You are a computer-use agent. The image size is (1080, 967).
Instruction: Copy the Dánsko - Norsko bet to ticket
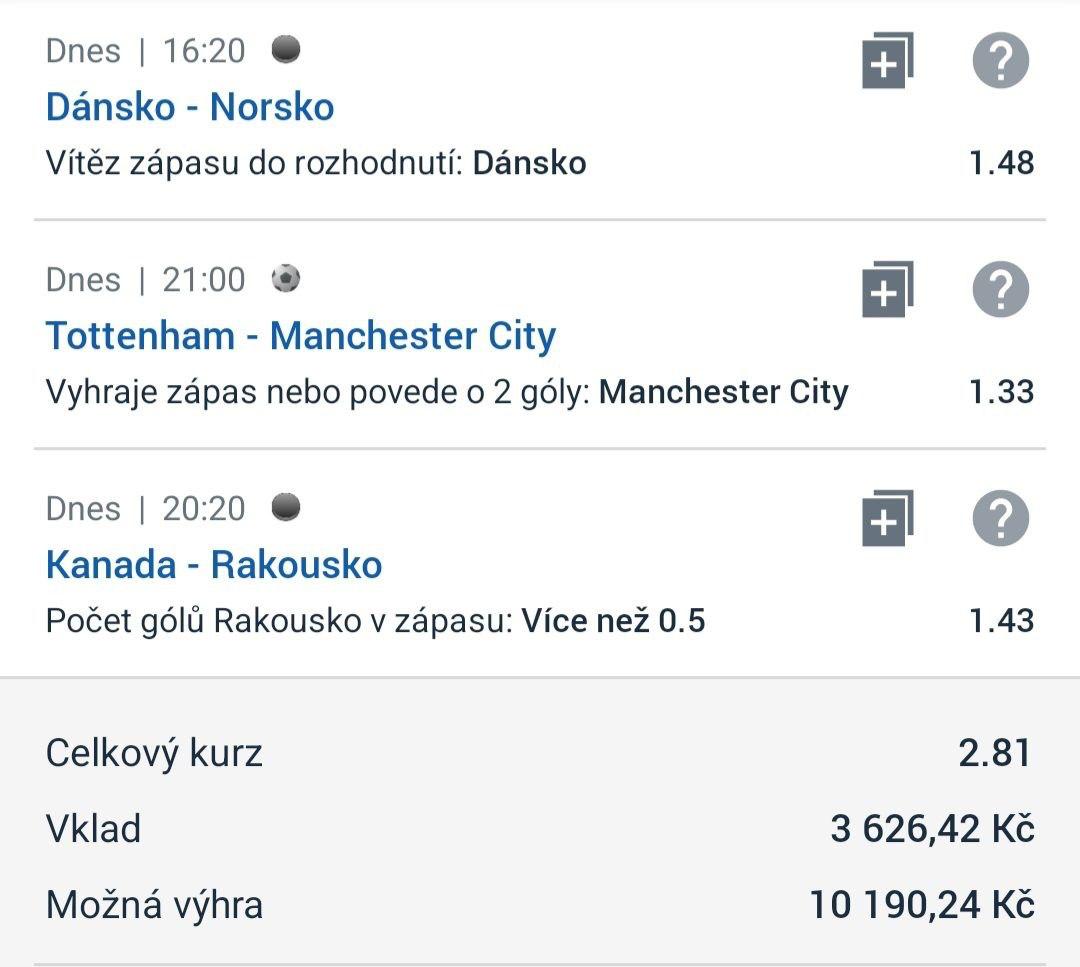888,61
